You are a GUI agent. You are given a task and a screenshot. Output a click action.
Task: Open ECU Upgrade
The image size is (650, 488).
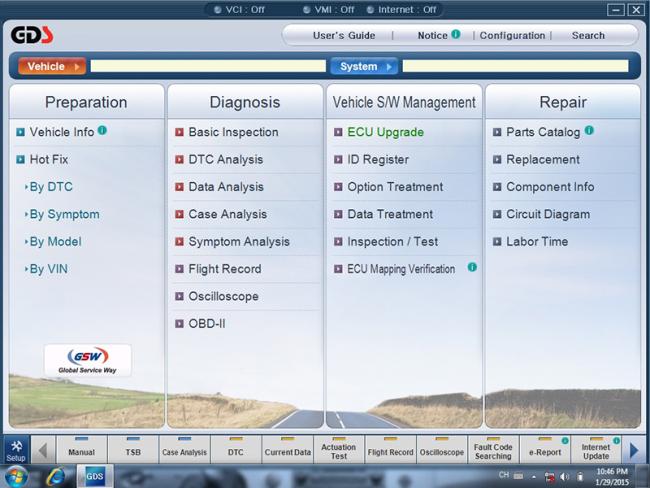coord(385,132)
